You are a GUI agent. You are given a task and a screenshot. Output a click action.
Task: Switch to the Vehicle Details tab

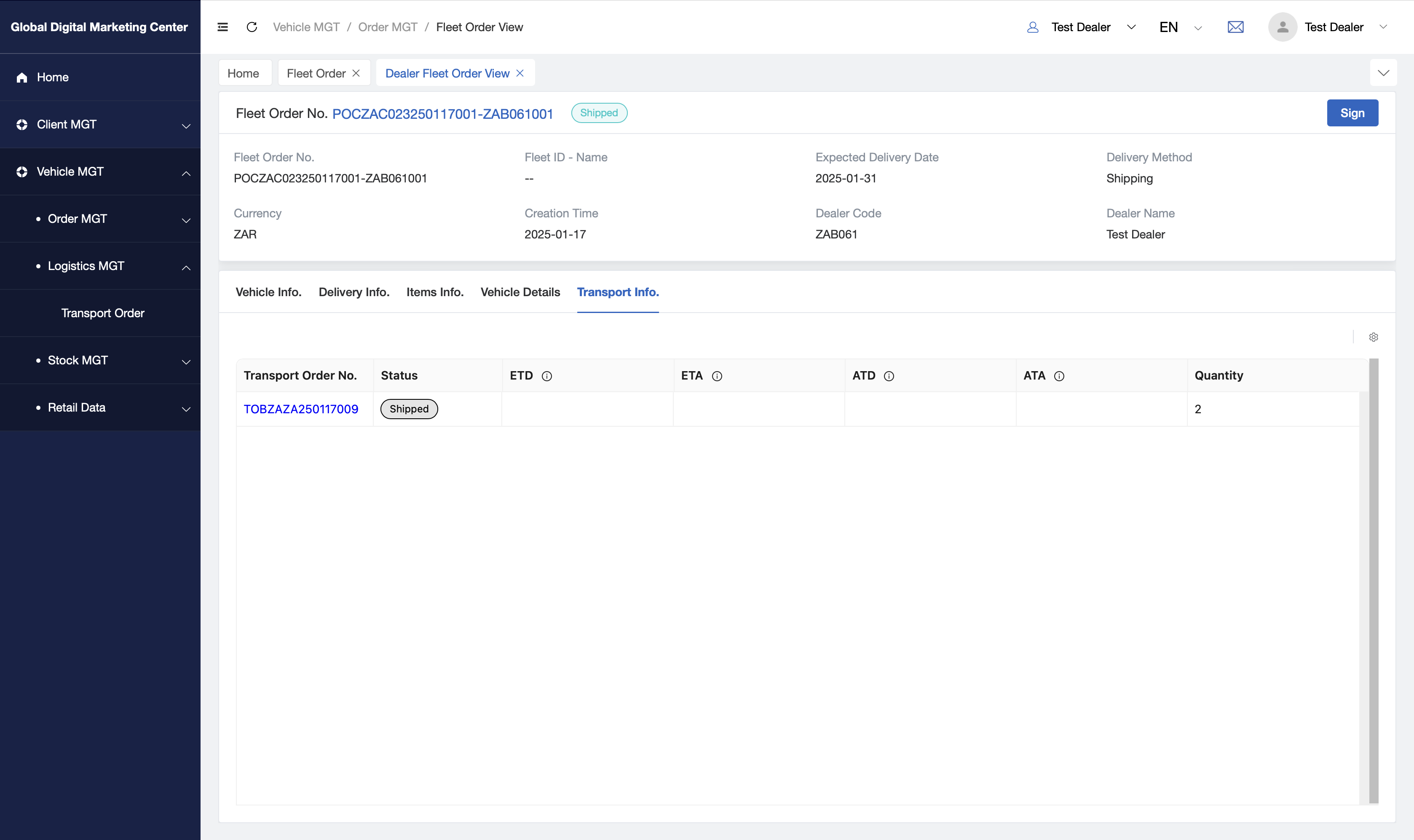(520, 292)
